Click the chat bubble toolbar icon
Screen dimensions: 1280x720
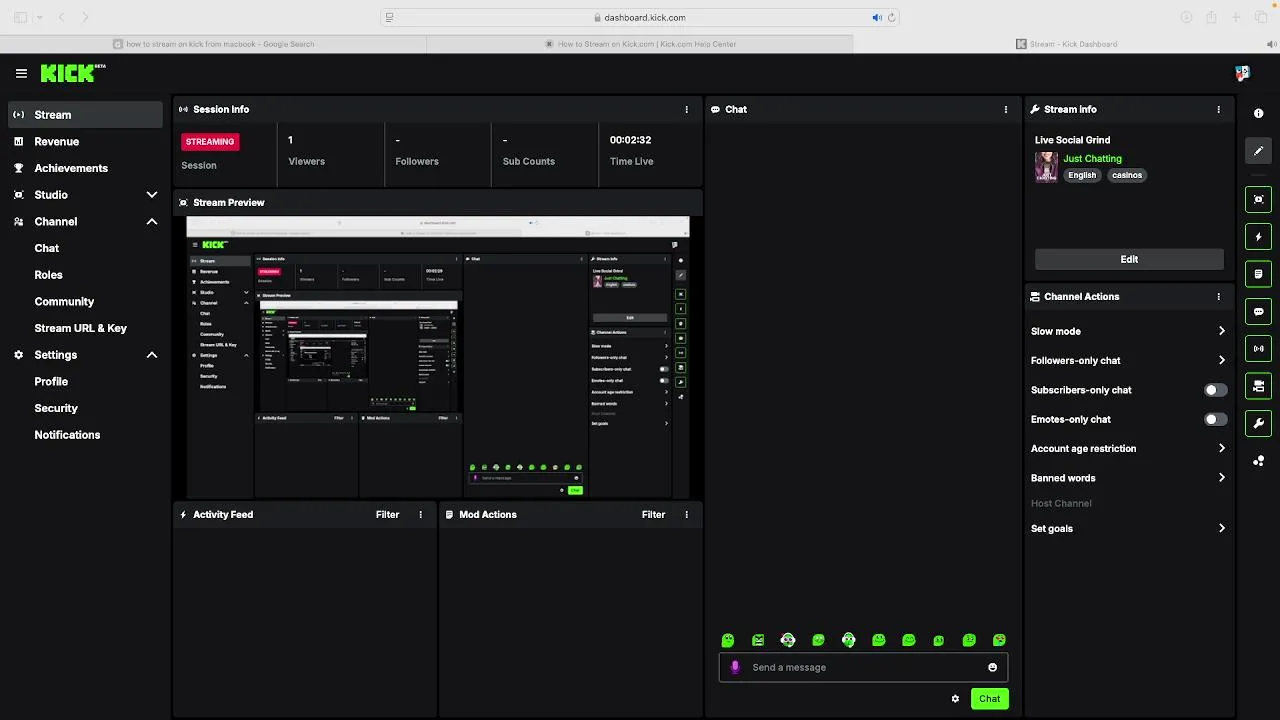click(1259, 312)
